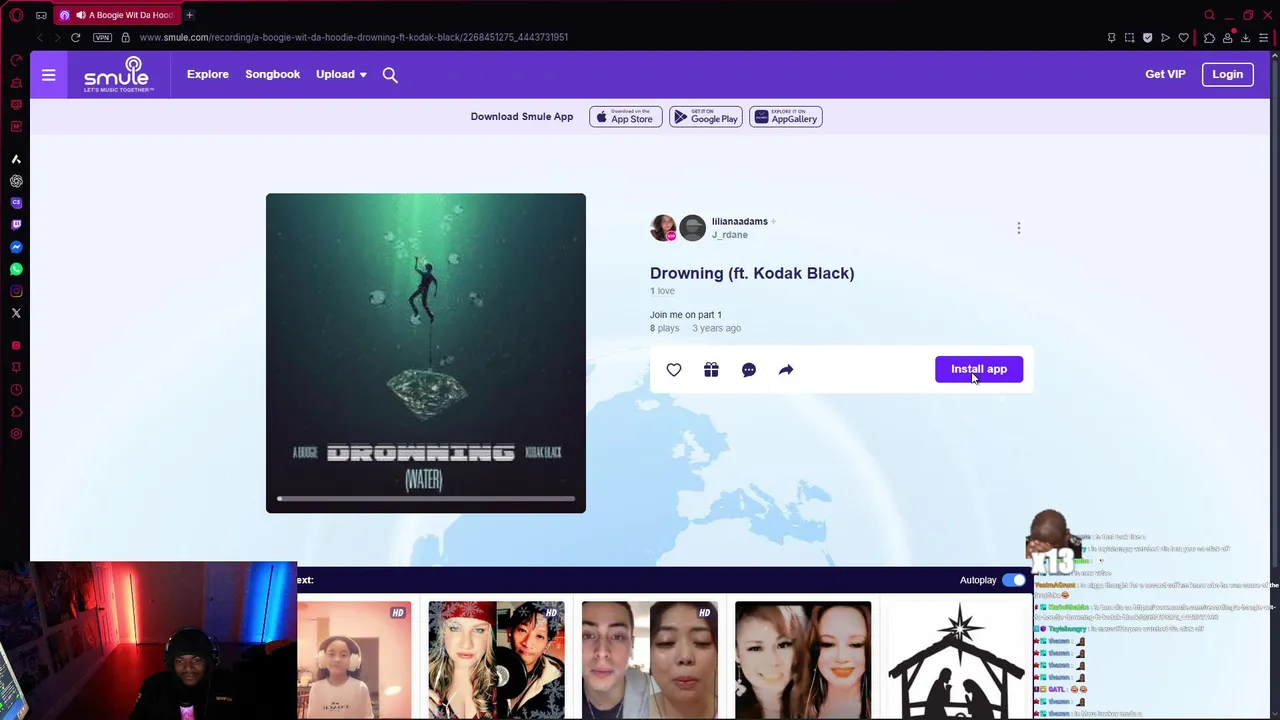Add page to bookmarks heart icon
The height and width of the screenshot is (720, 1280).
pos(1184,37)
